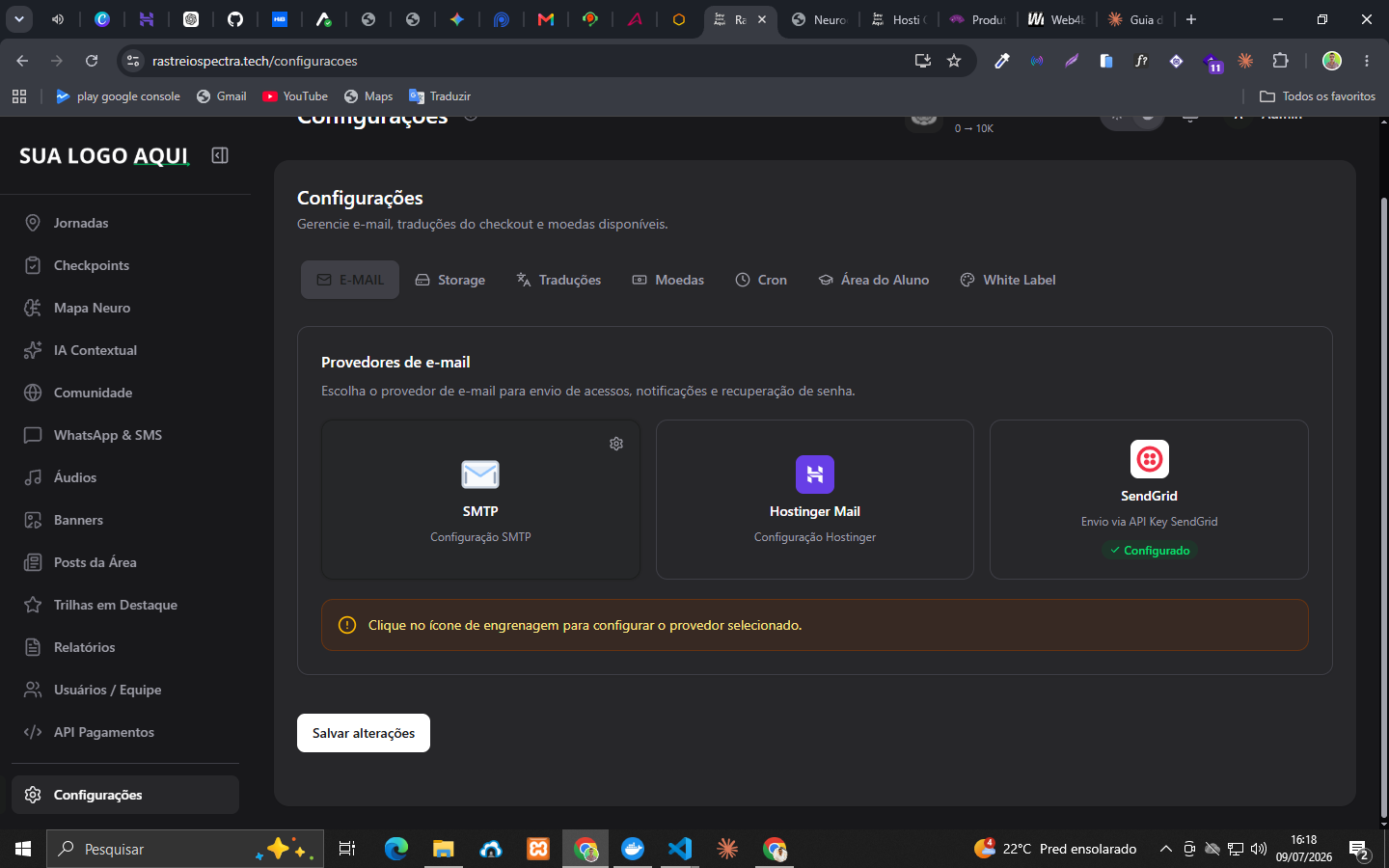
Task: Switch to the Storage tab
Action: (450, 280)
